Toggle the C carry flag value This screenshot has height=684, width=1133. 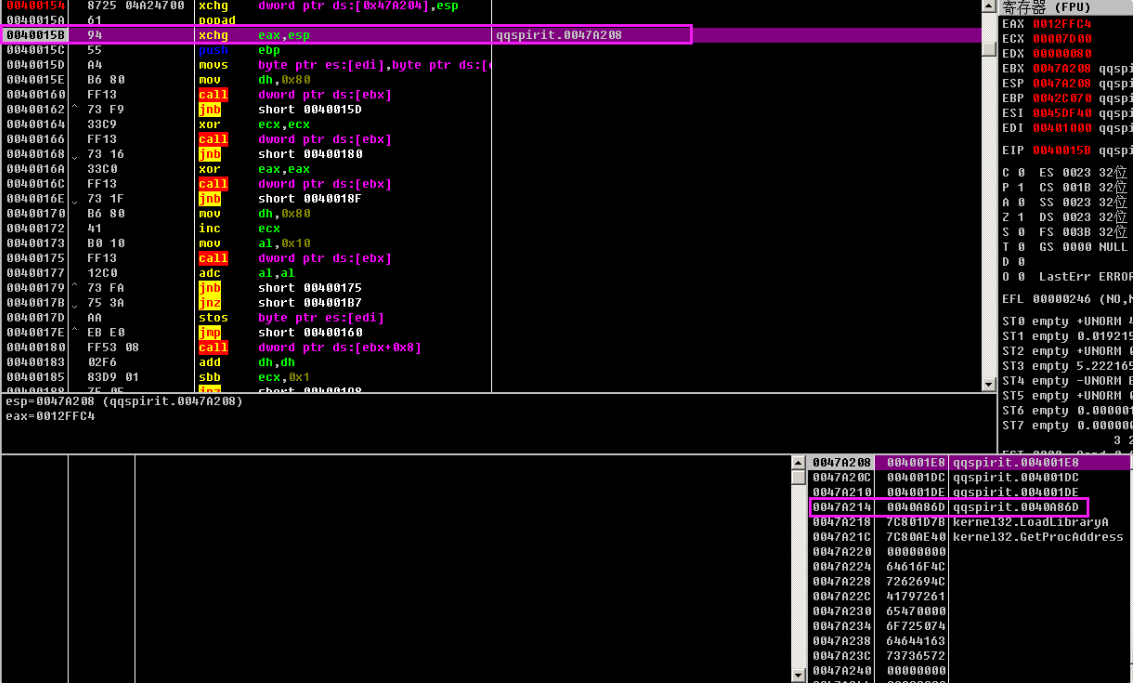pos(1019,172)
